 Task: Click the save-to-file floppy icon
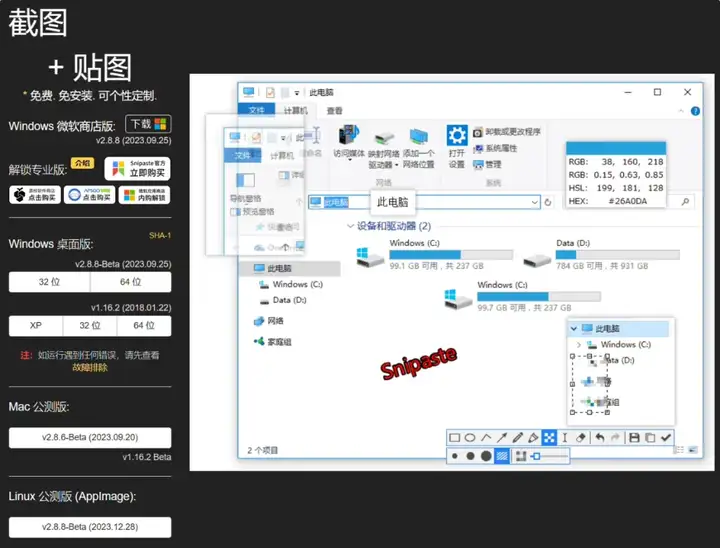pyautogui.click(x=634, y=438)
